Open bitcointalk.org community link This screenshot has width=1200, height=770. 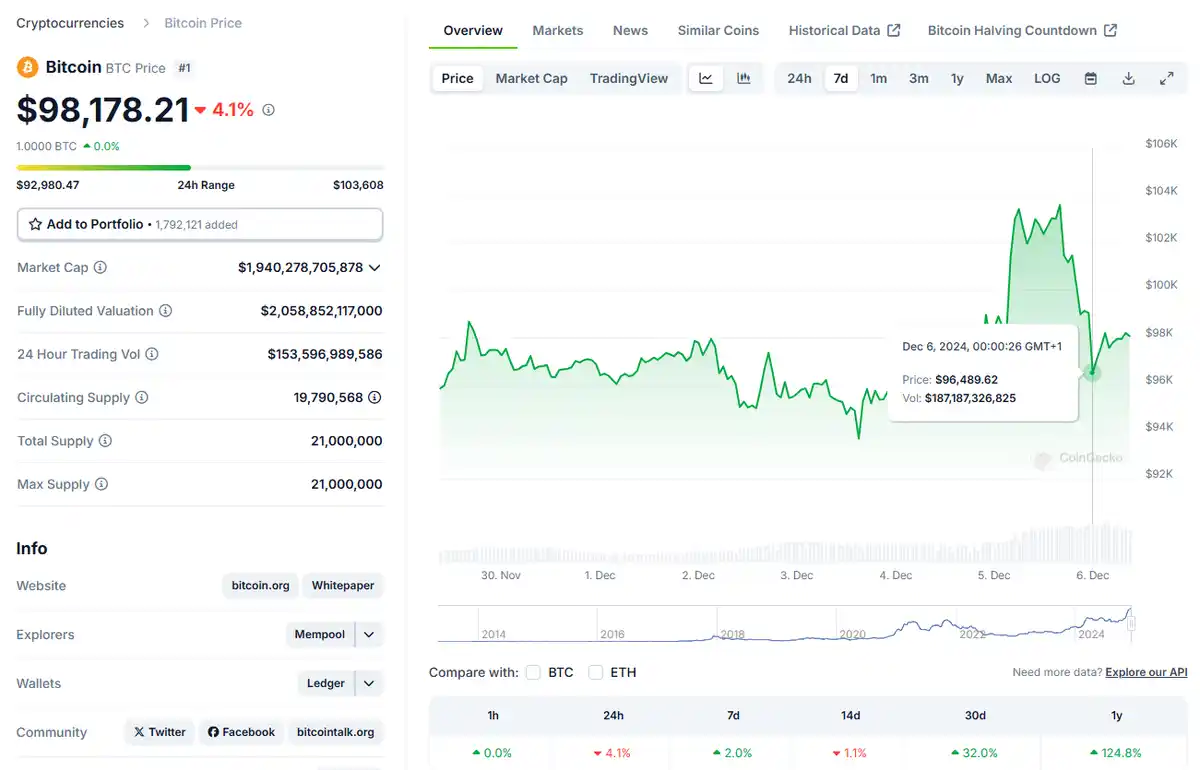[336, 732]
